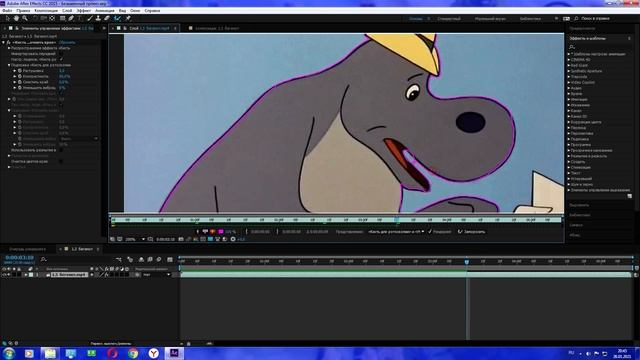Open Graph Editor icon in timeline
The height and width of the screenshot is (360, 640).
pyautogui.click(x=170, y=259)
